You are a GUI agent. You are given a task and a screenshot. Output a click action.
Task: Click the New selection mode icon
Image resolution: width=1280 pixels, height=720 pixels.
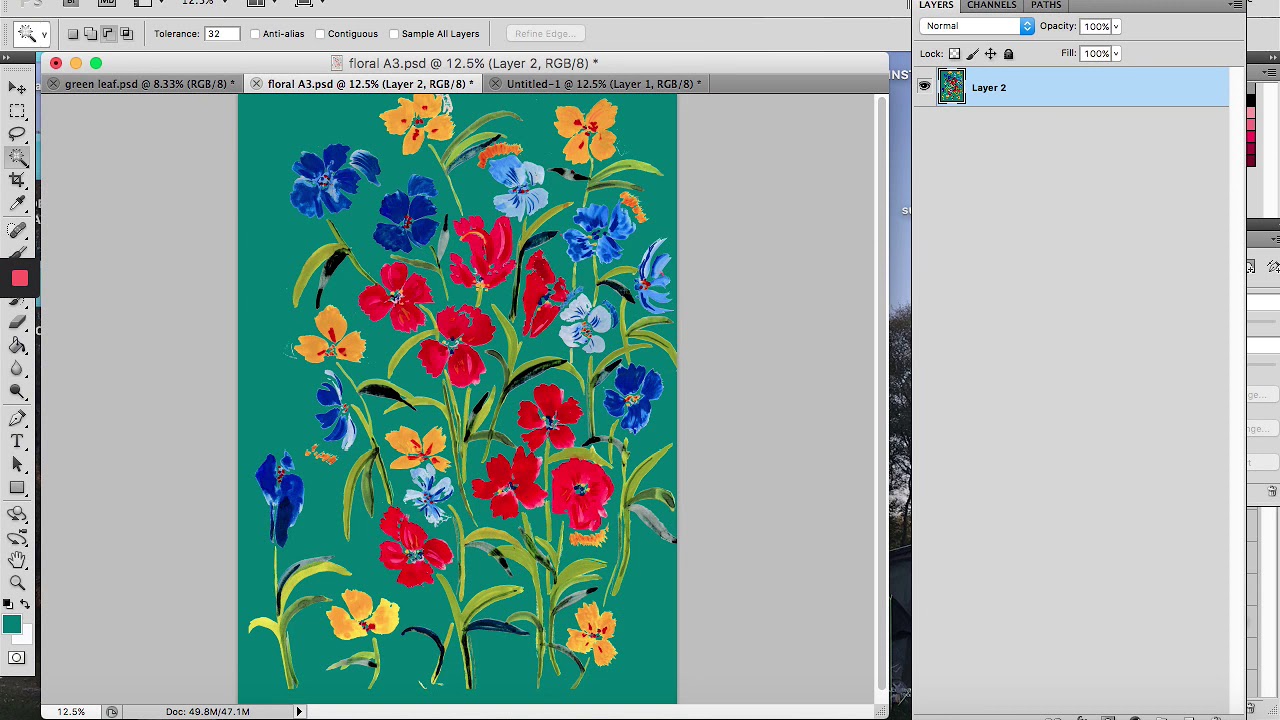[72, 34]
